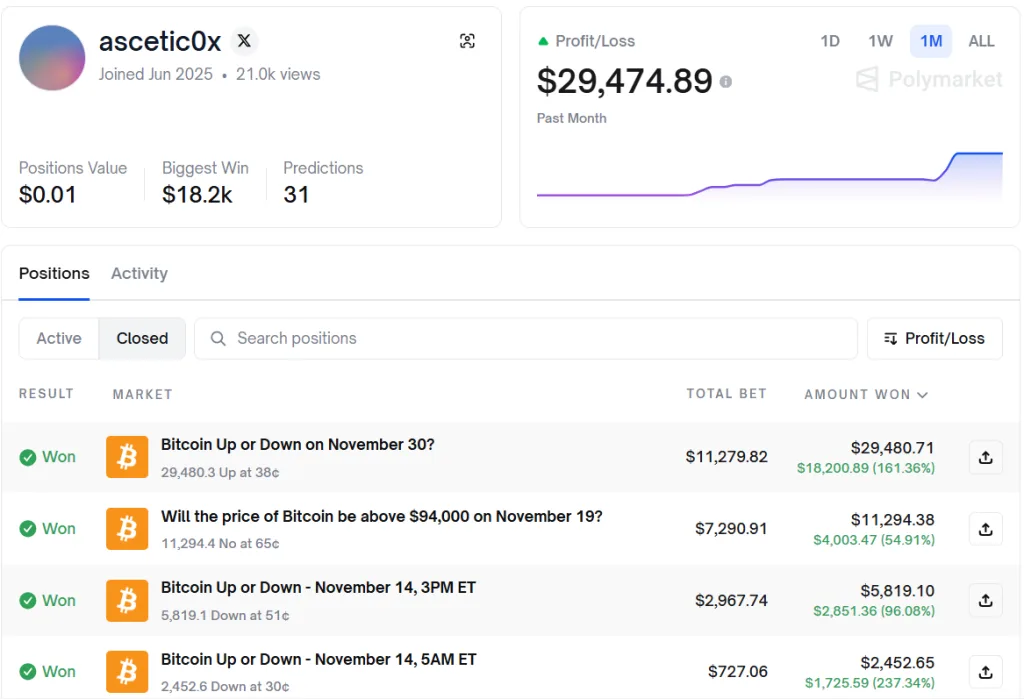Share the Bitcoin above $94,000 position
This screenshot has width=1024, height=699.
click(x=985, y=529)
